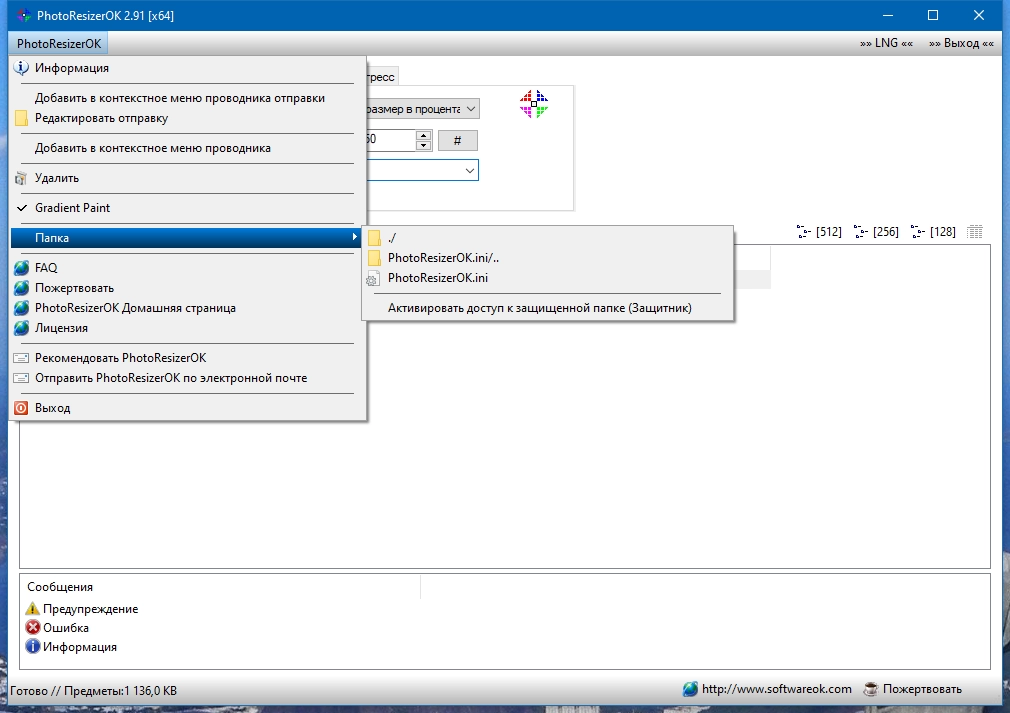This screenshot has width=1010, height=713.
Task: Toggle the Gradient Paint checkmark option
Action: (x=21, y=208)
